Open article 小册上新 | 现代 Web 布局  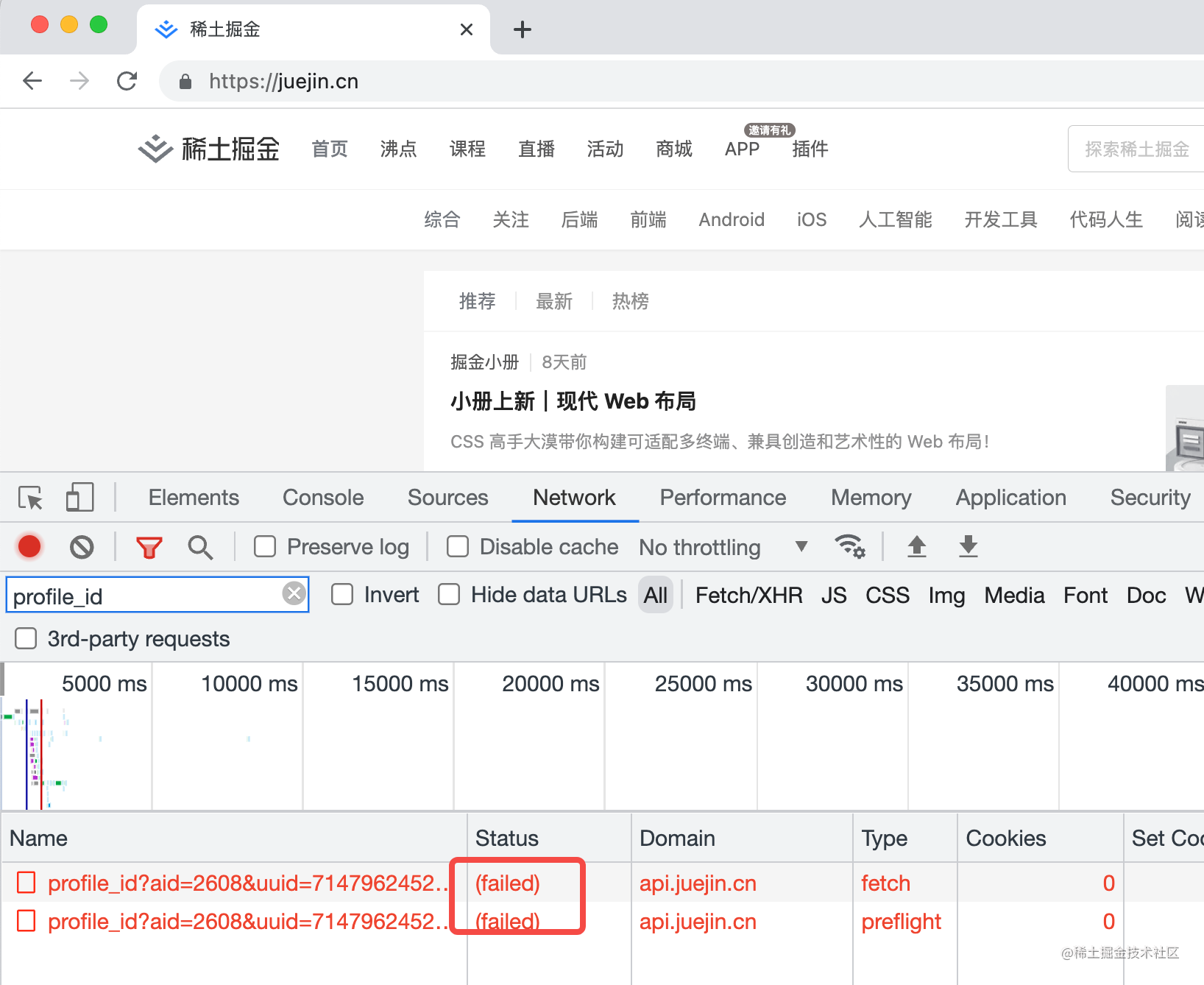573,401
